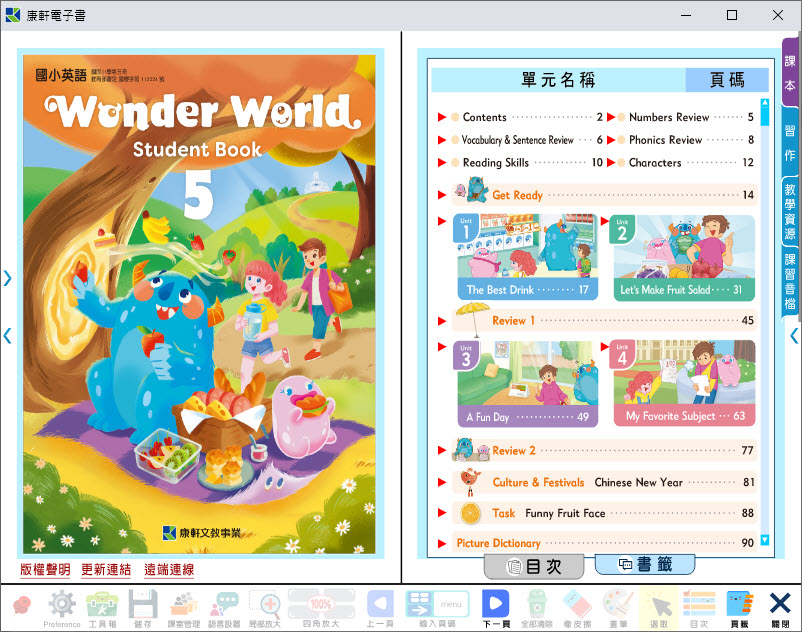802x632 pixels.
Task: Select the 目次 contents tab
Action: pos(534,567)
